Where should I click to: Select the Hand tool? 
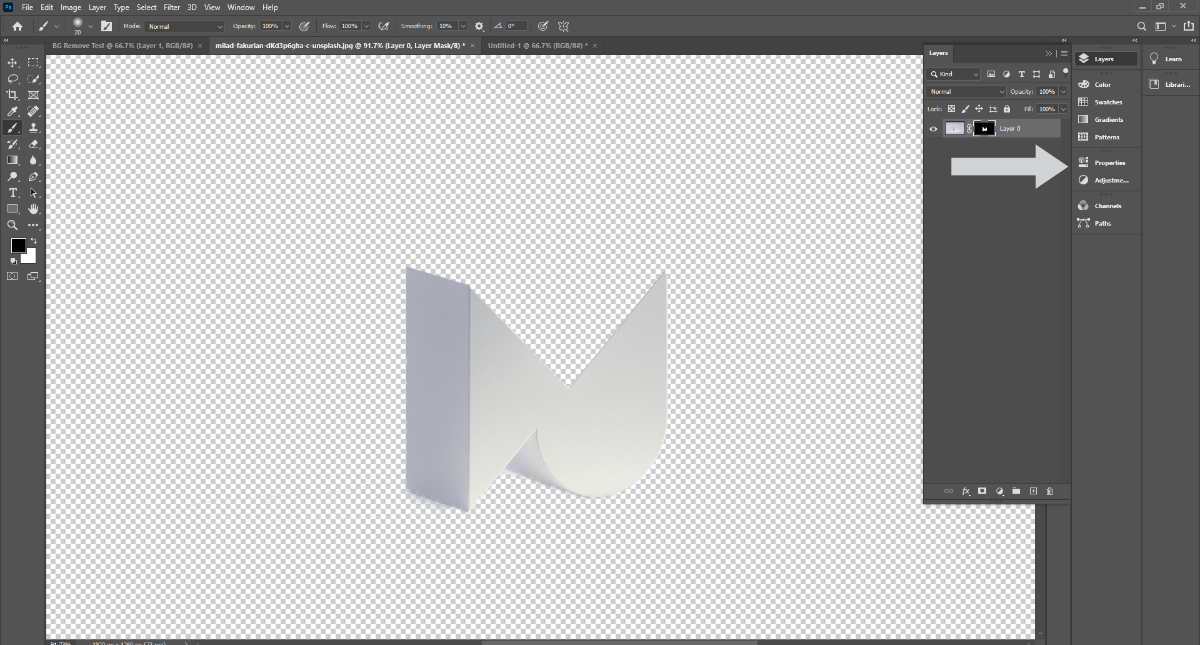(x=33, y=209)
